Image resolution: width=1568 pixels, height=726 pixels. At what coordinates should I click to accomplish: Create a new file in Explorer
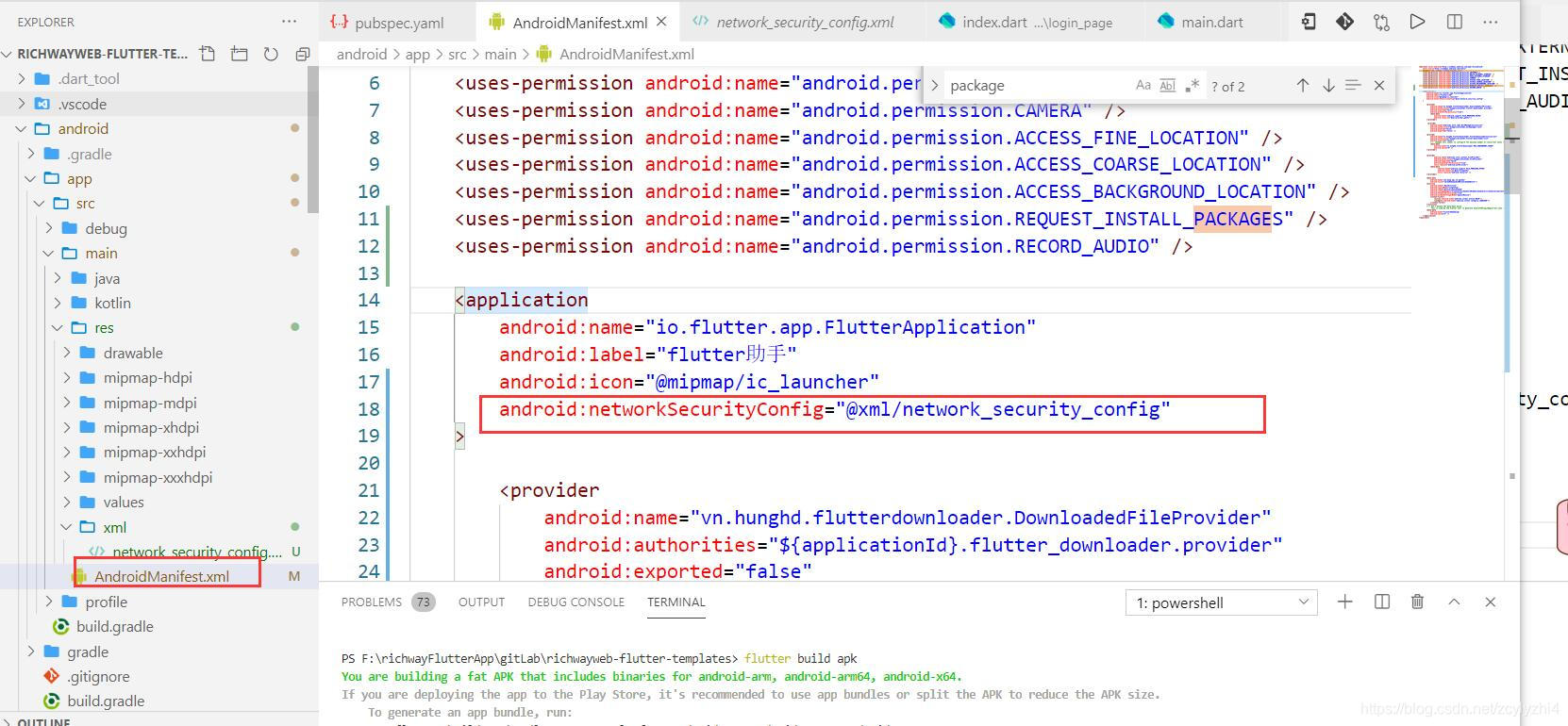(208, 54)
